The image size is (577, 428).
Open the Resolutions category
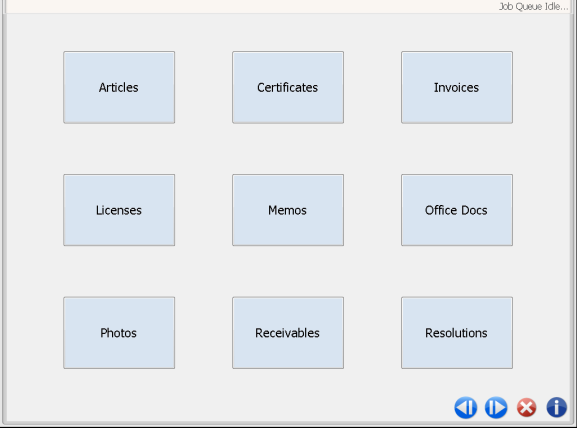pos(457,333)
